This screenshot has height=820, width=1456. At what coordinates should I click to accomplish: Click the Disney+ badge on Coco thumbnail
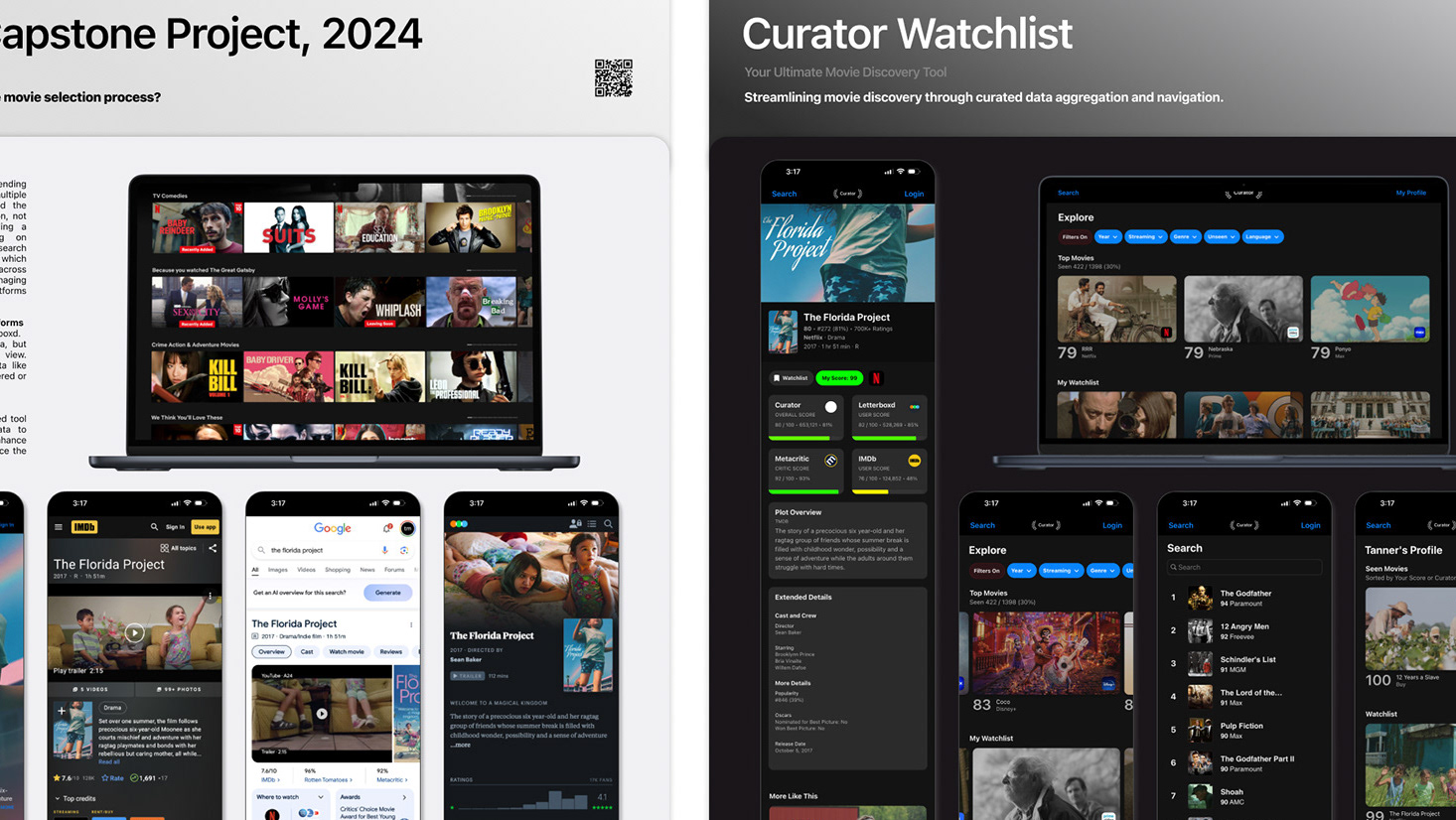[1108, 684]
